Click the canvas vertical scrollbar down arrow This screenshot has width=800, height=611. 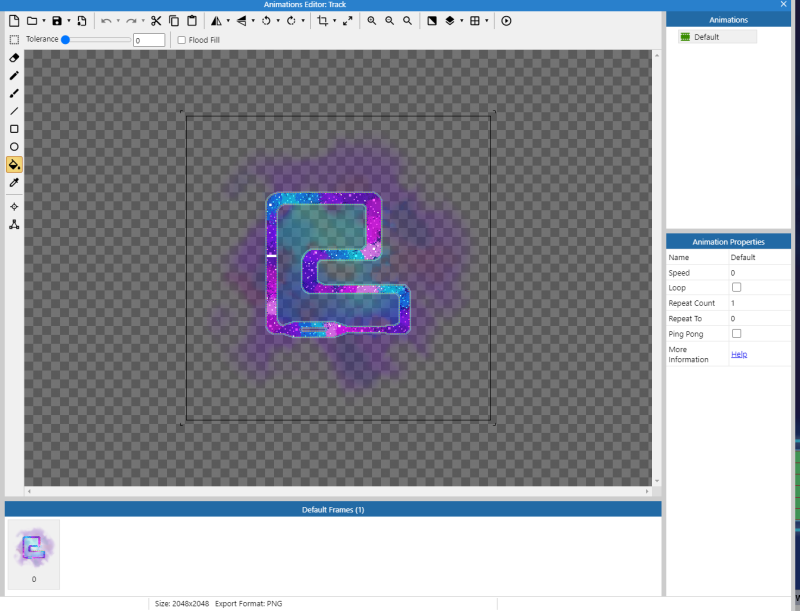tap(657, 481)
